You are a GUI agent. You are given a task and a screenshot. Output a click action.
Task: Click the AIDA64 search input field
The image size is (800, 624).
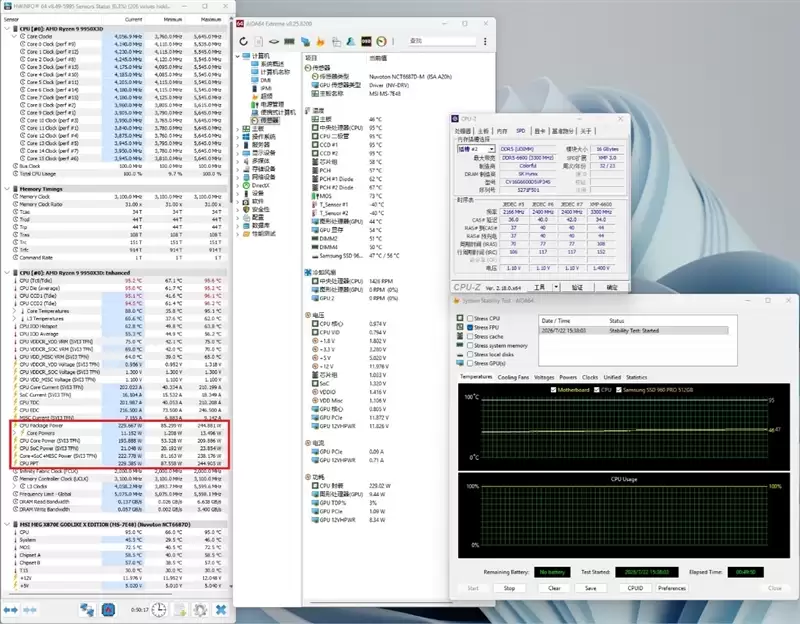pos(442,41)
